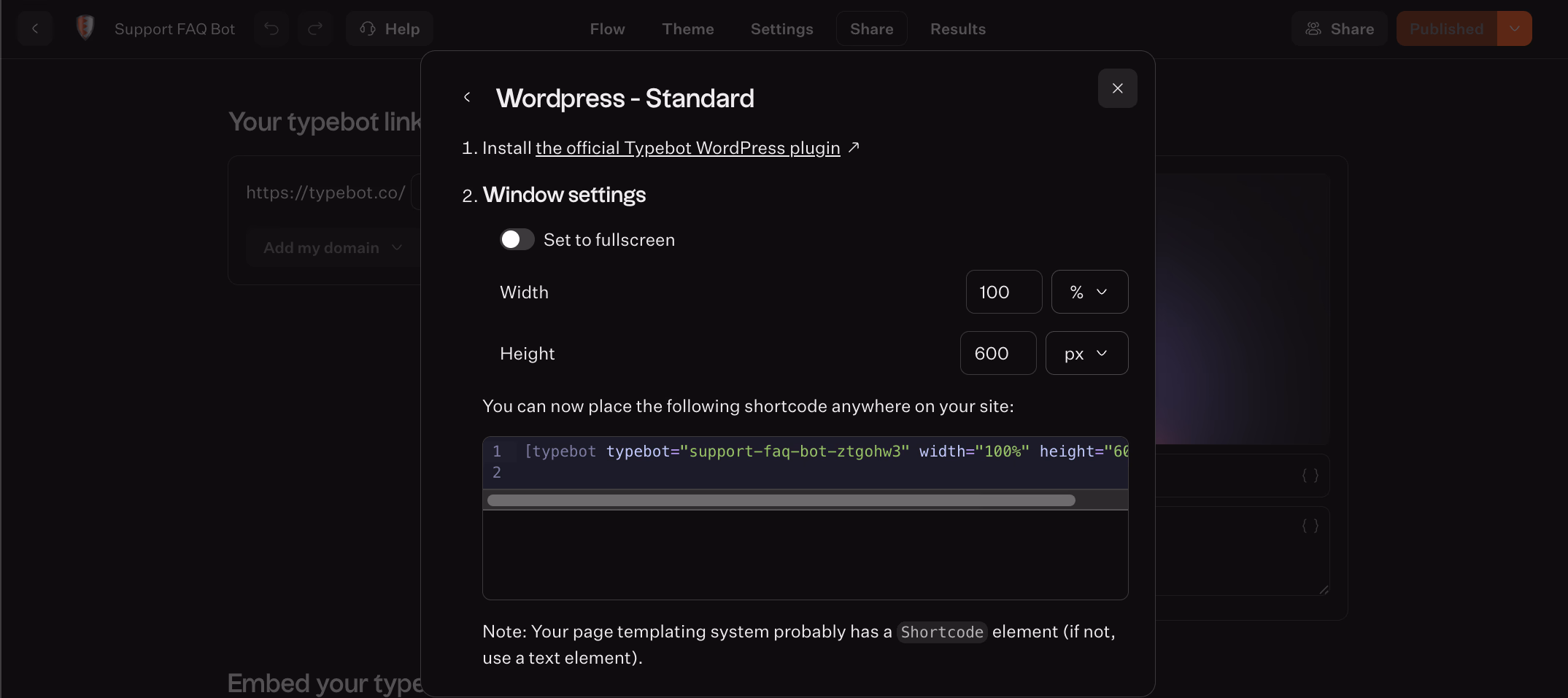
Task: Click the lower curly braces variable icon
Action: (1310, 526)
